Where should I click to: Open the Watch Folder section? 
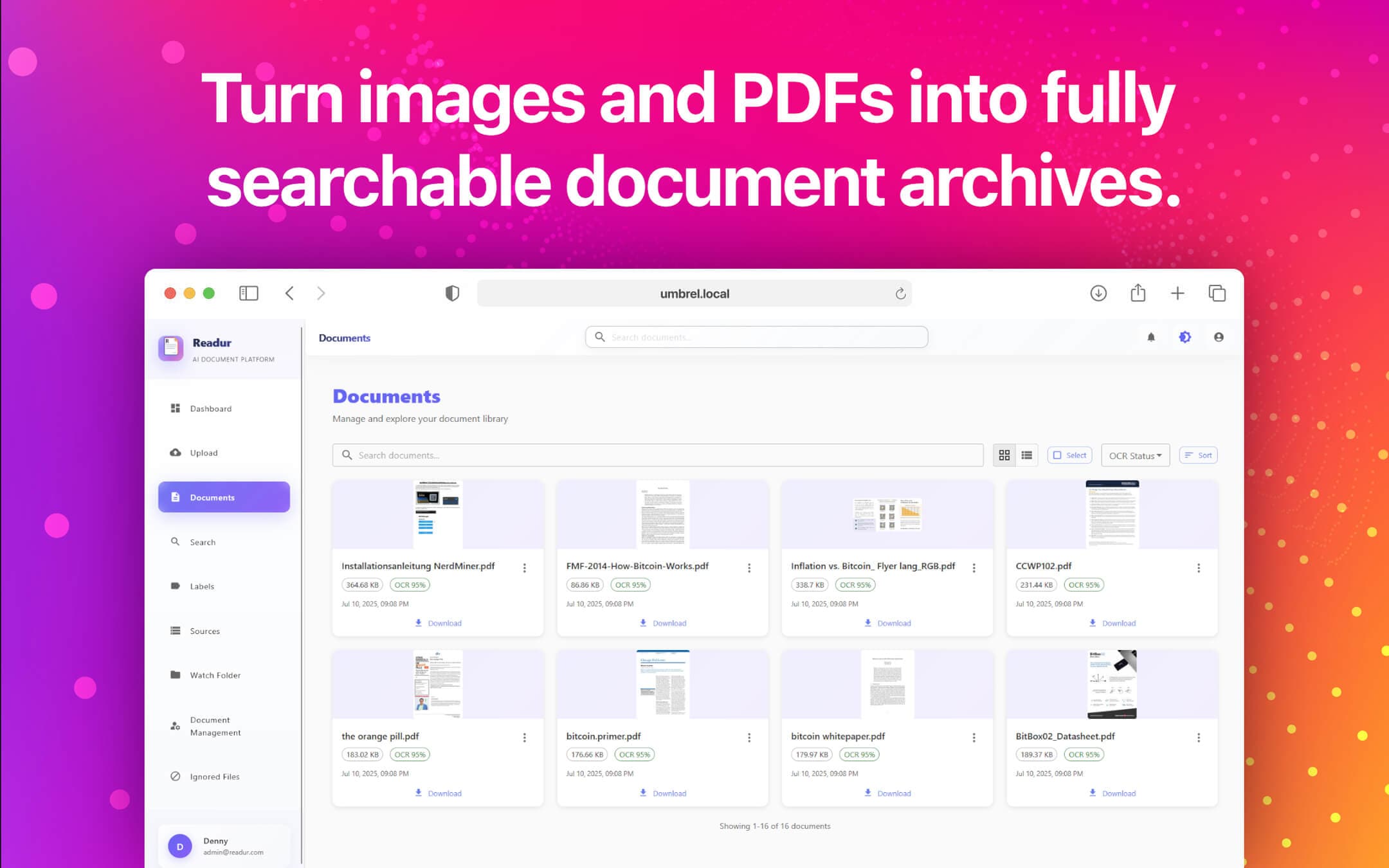tap(215, 675)
